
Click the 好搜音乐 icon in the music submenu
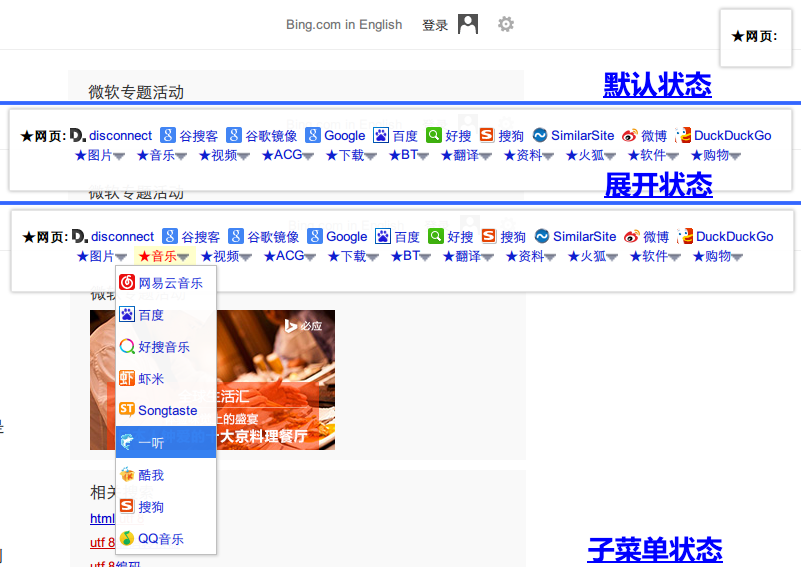(127, 346)
